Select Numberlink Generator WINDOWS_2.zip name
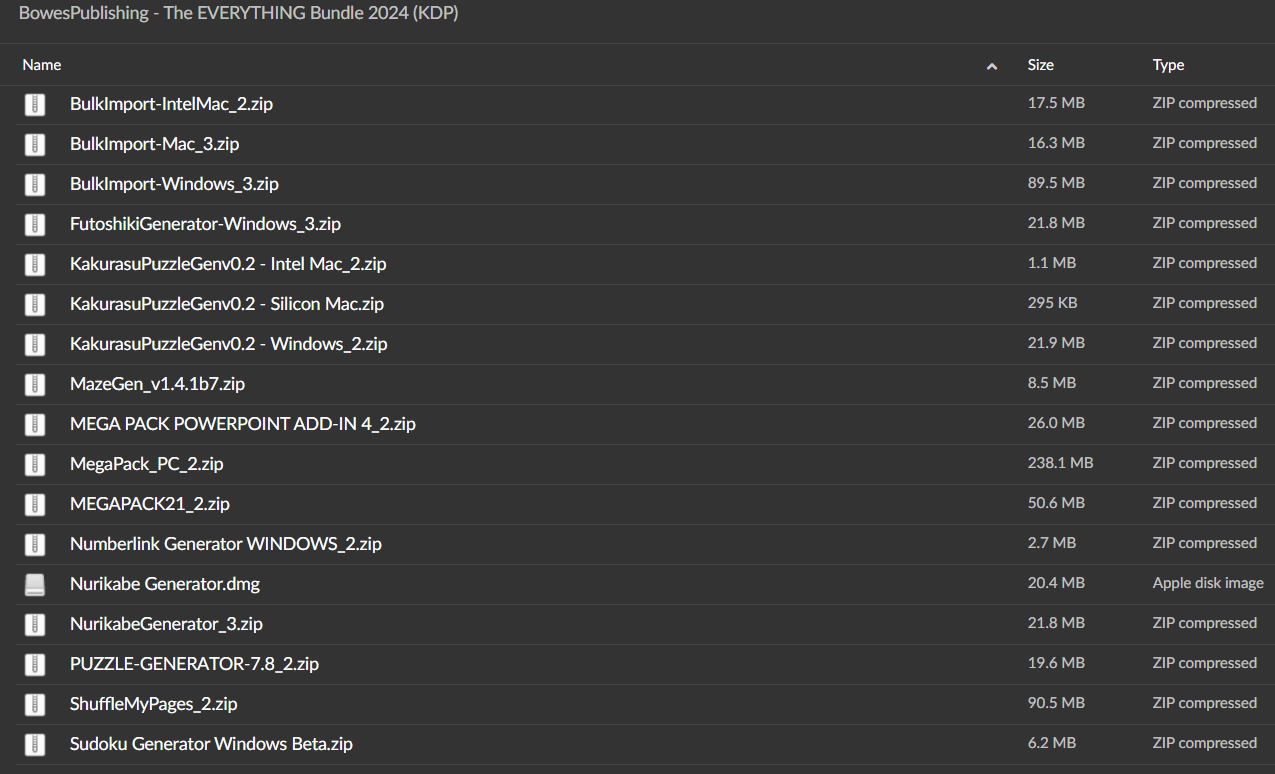 pos(226,544)
